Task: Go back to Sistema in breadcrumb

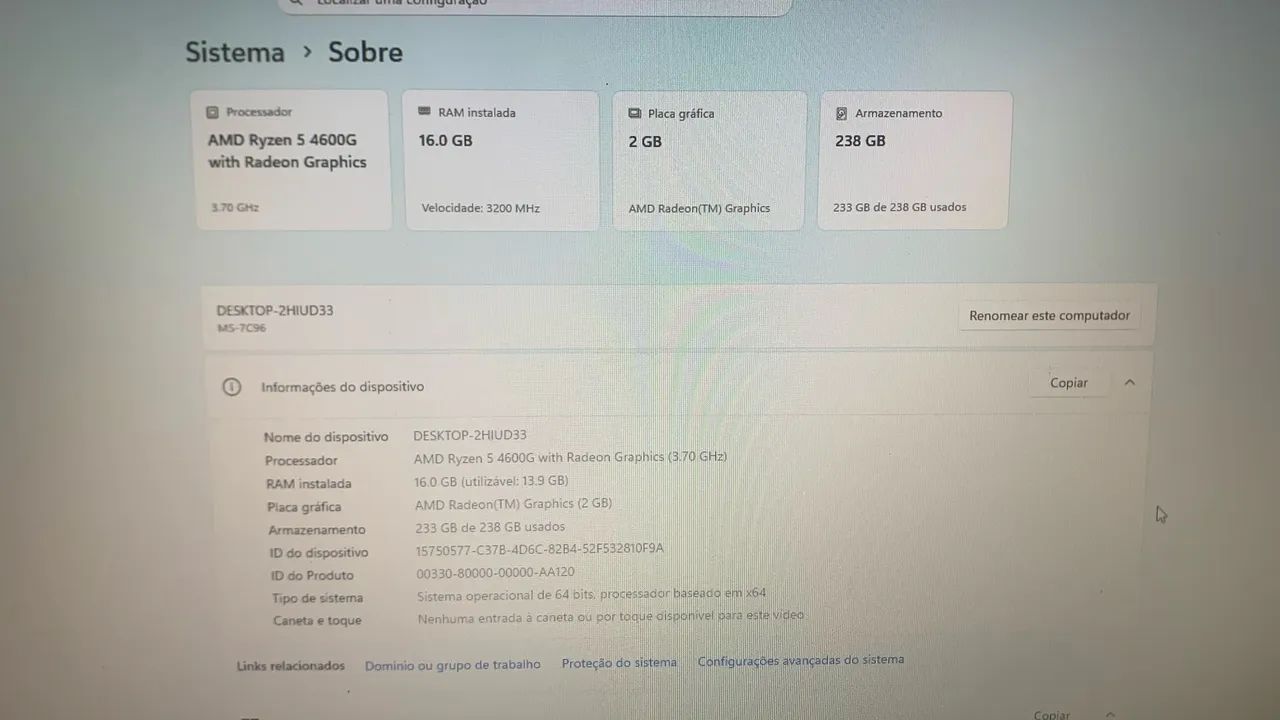Action: point(235,52)
